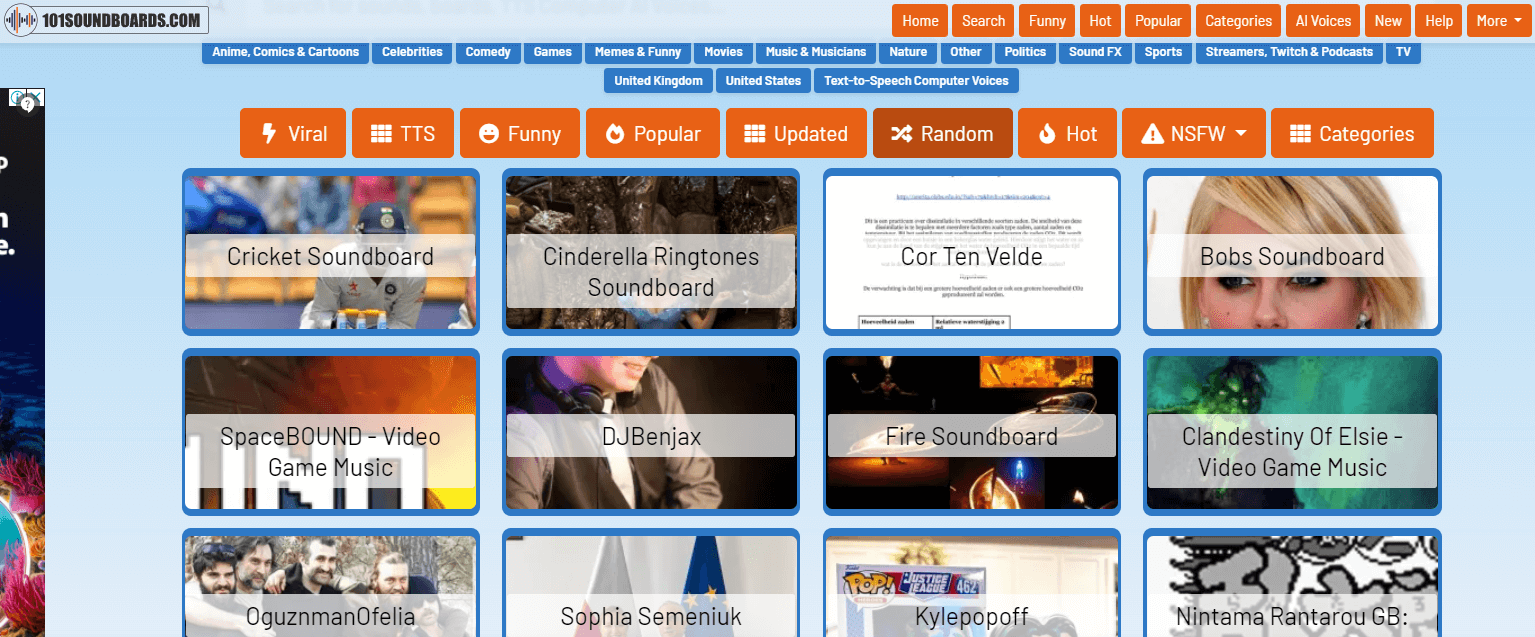This screenshot has height=637, width=1535.
Task: Click the grid icon beside TTS
Action: click(381, 134)
